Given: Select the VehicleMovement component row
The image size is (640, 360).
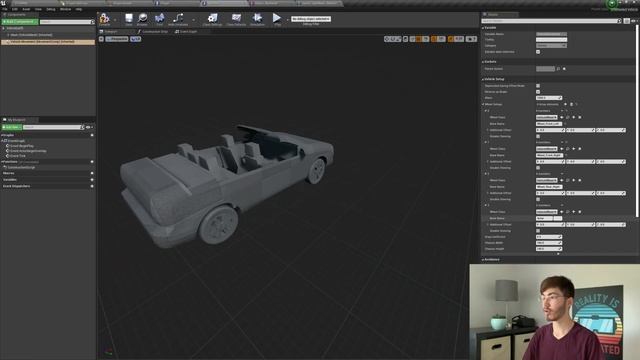Looking at the screenshot, I should click(x=48, y=42).
